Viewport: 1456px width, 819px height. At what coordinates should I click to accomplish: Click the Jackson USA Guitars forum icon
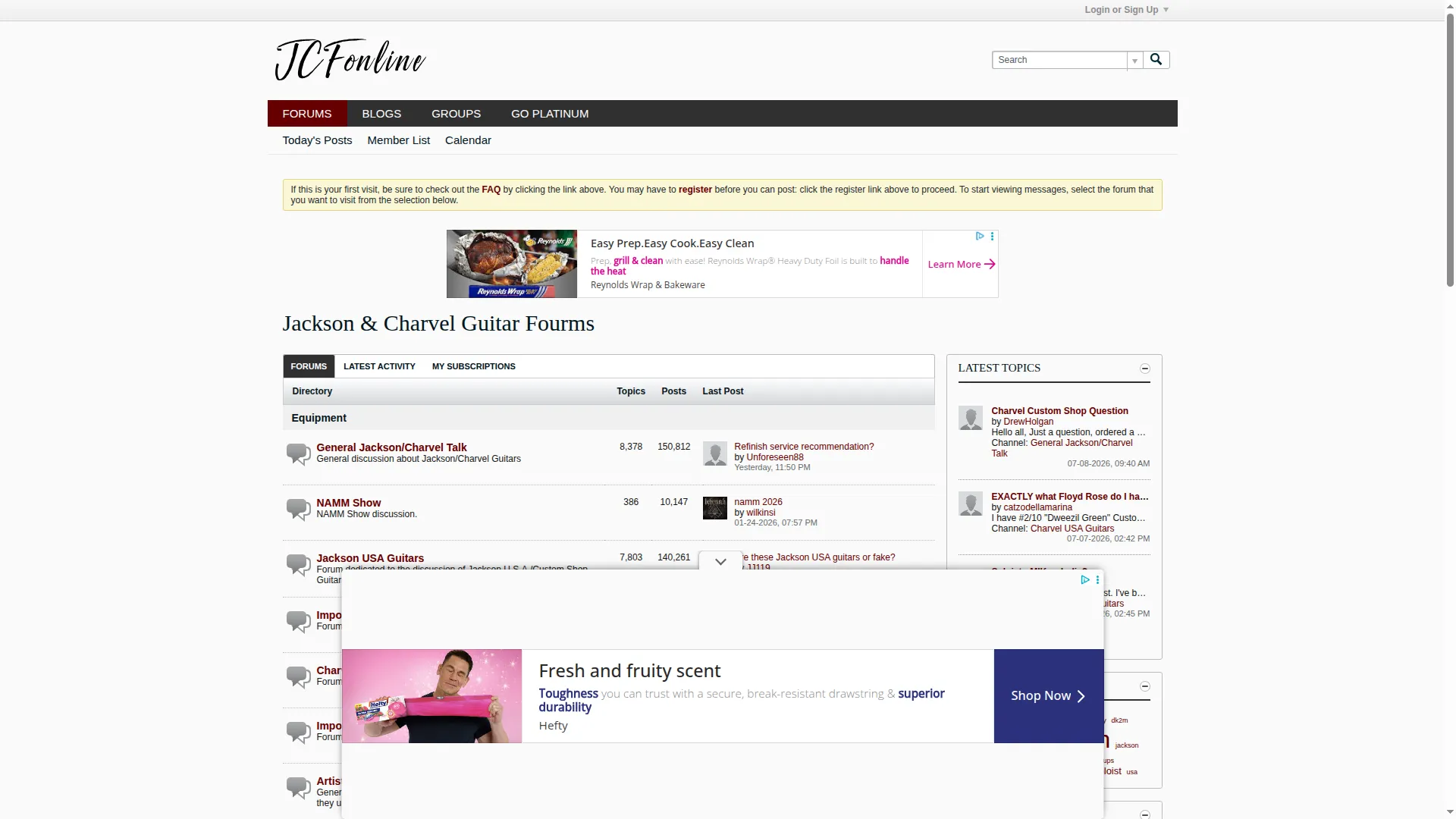click(x=298, y=565)
